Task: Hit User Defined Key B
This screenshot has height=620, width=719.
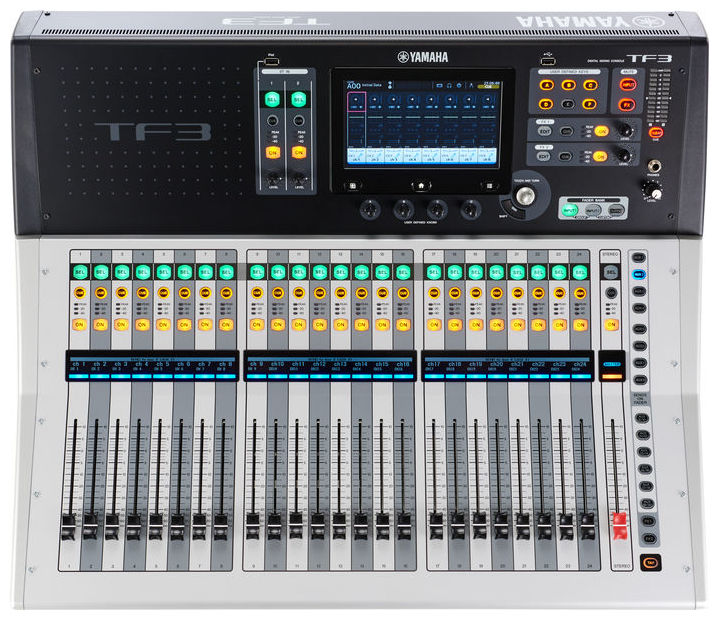Action: coord(569,85)
